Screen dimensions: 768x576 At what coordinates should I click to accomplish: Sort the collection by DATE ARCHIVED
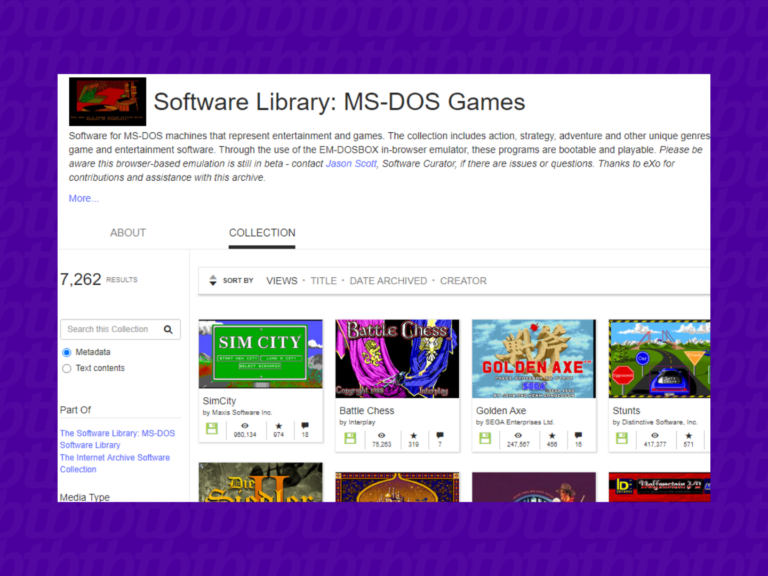click(388, 281)
